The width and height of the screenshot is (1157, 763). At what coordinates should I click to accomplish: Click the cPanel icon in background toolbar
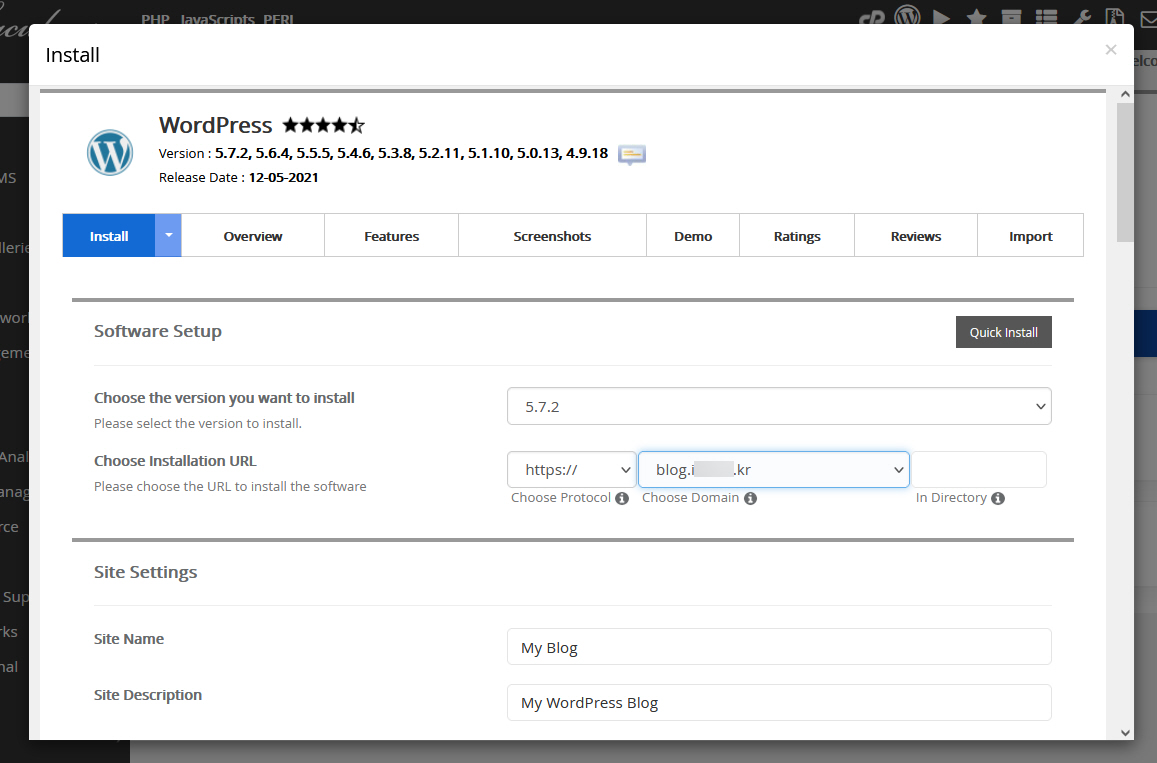point(872,18)
